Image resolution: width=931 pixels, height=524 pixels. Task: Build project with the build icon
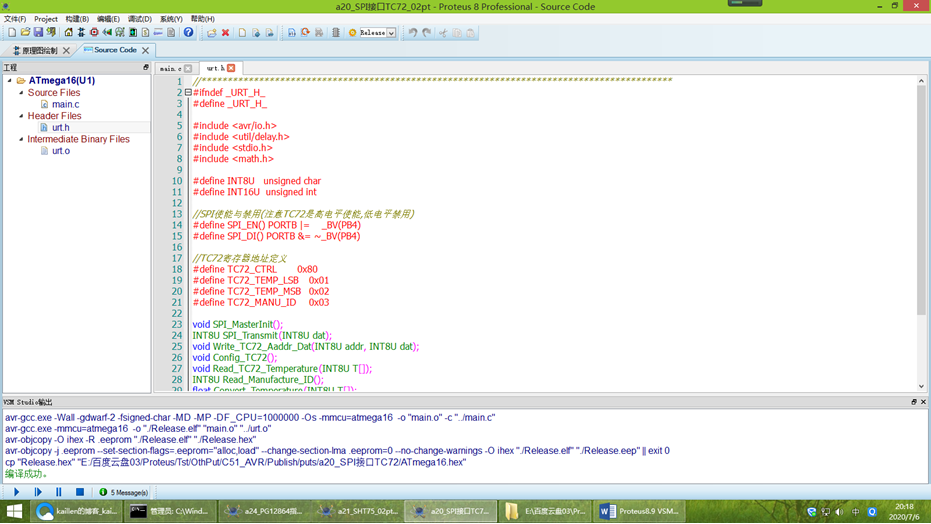pos(292,33)
